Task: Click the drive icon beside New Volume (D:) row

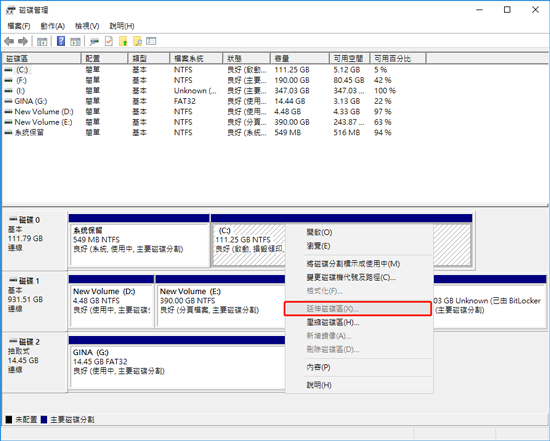Action: (8, 112)
